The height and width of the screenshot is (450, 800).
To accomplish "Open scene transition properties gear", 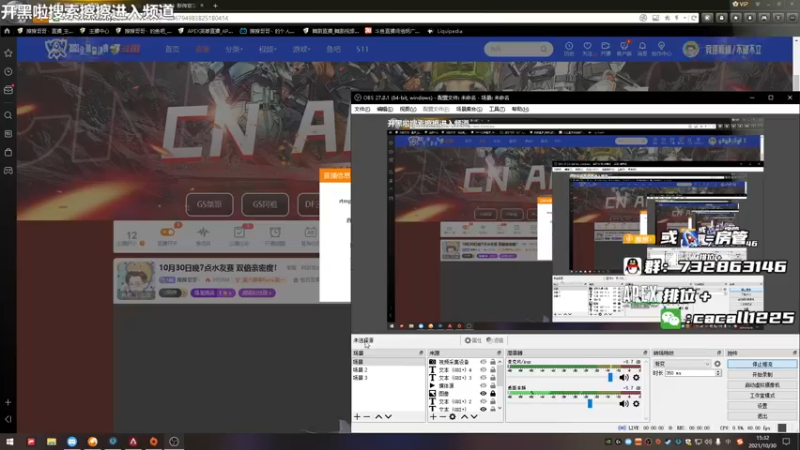I will [x=717, y=364].
